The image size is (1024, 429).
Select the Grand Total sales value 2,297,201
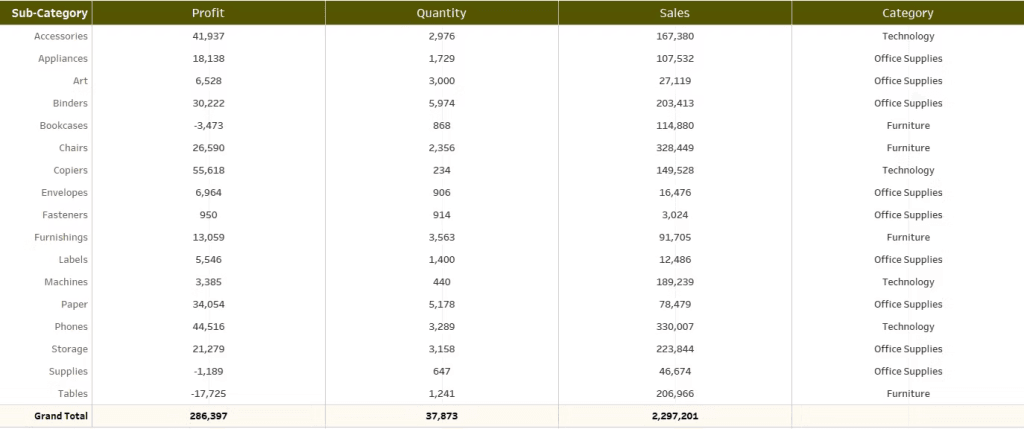[x=675, y=415]
